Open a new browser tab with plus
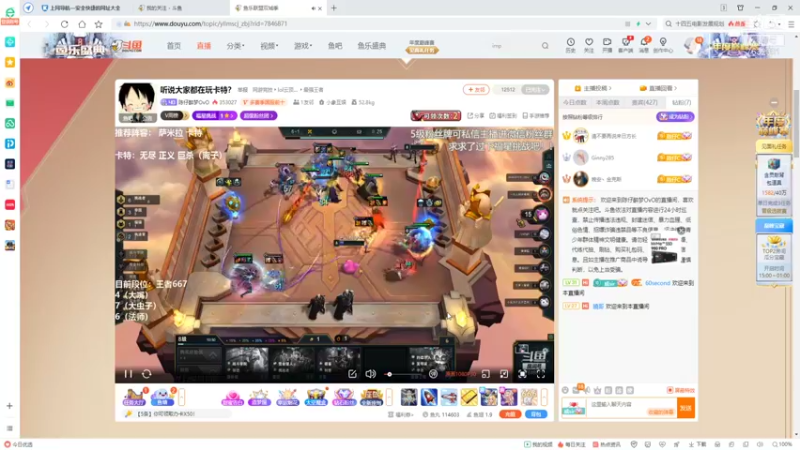 point(334,8)
